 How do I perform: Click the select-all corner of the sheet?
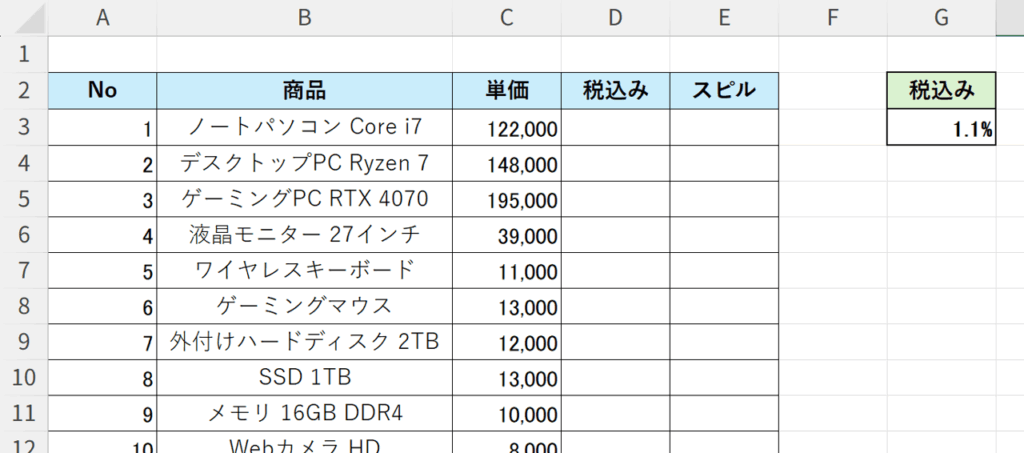(24, 17)
